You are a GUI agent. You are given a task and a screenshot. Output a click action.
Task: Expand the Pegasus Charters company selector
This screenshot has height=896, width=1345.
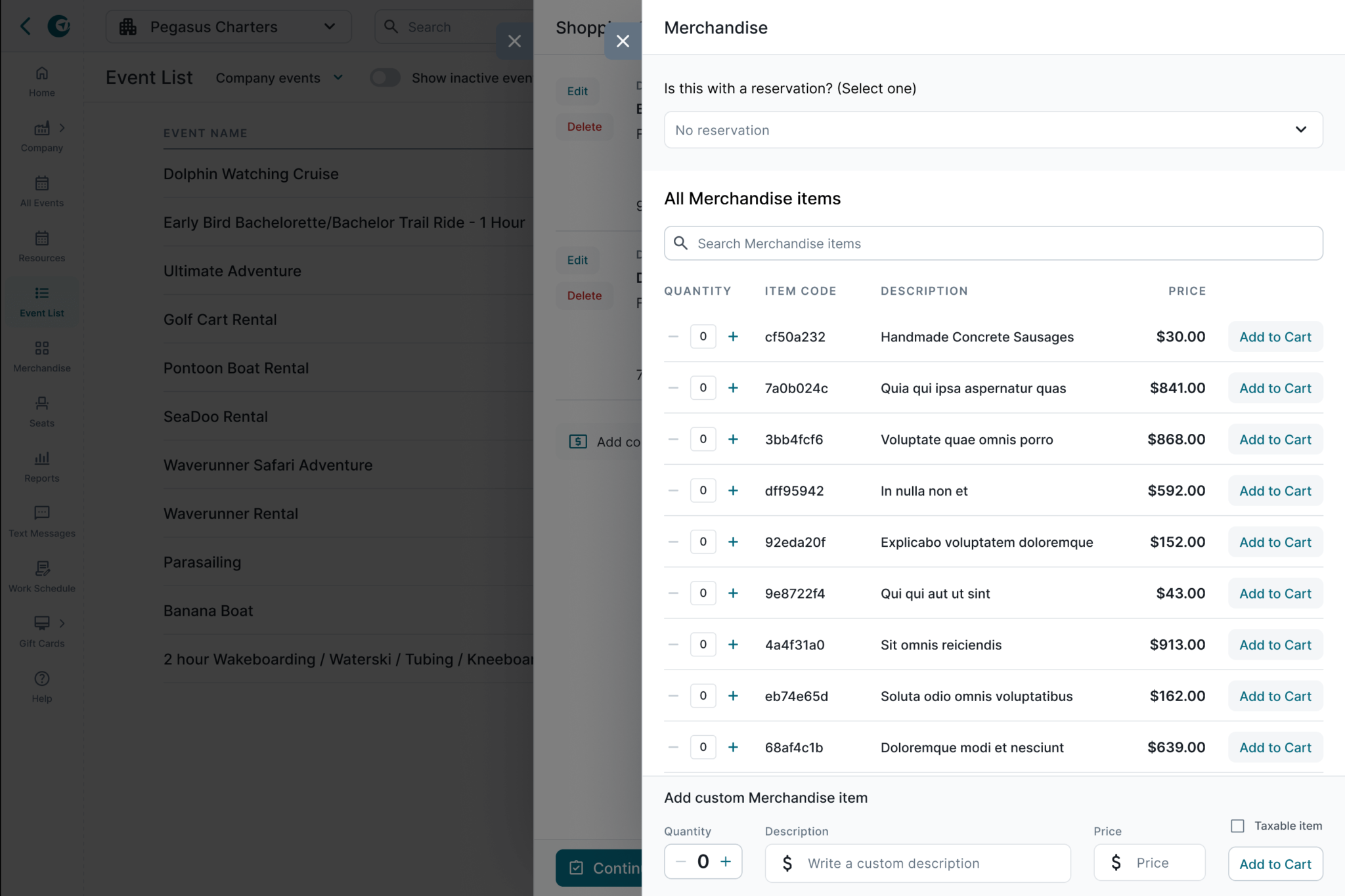coord(228,27)
